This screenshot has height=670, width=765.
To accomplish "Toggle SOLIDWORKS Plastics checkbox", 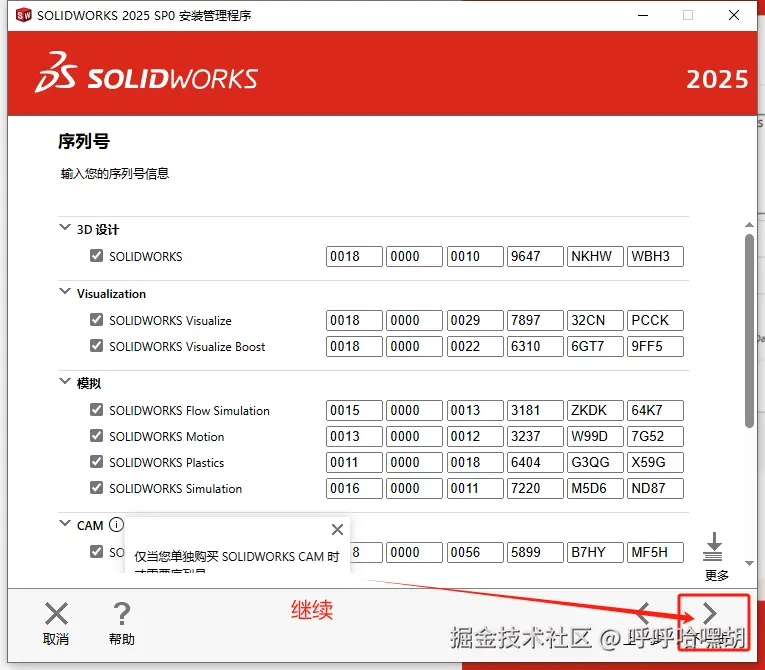I will tap(97, 462).
